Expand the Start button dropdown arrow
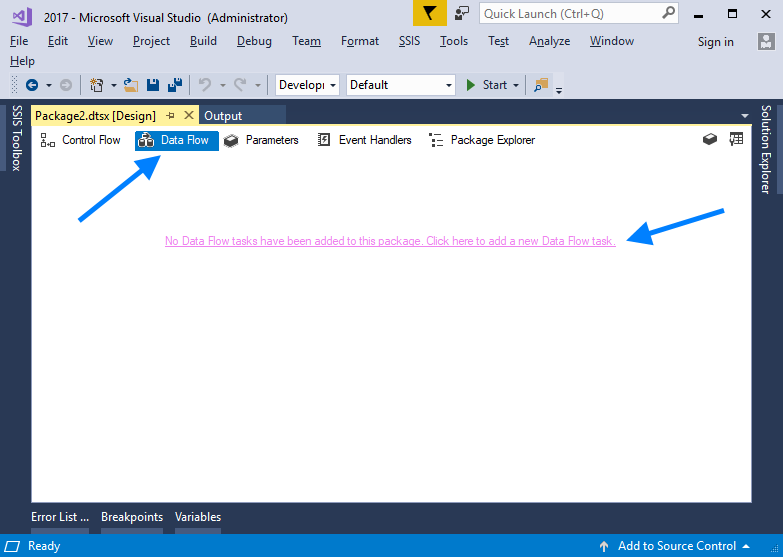783x557 pixels. point(516,85)
